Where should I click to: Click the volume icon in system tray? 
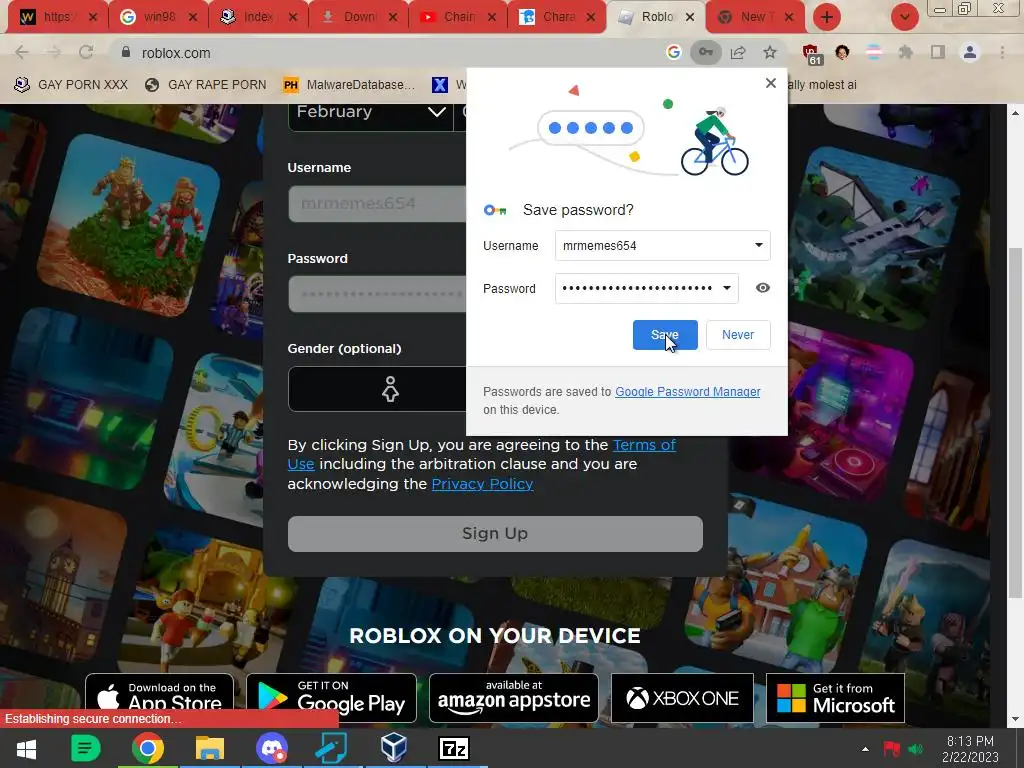[x=916, y=748]
